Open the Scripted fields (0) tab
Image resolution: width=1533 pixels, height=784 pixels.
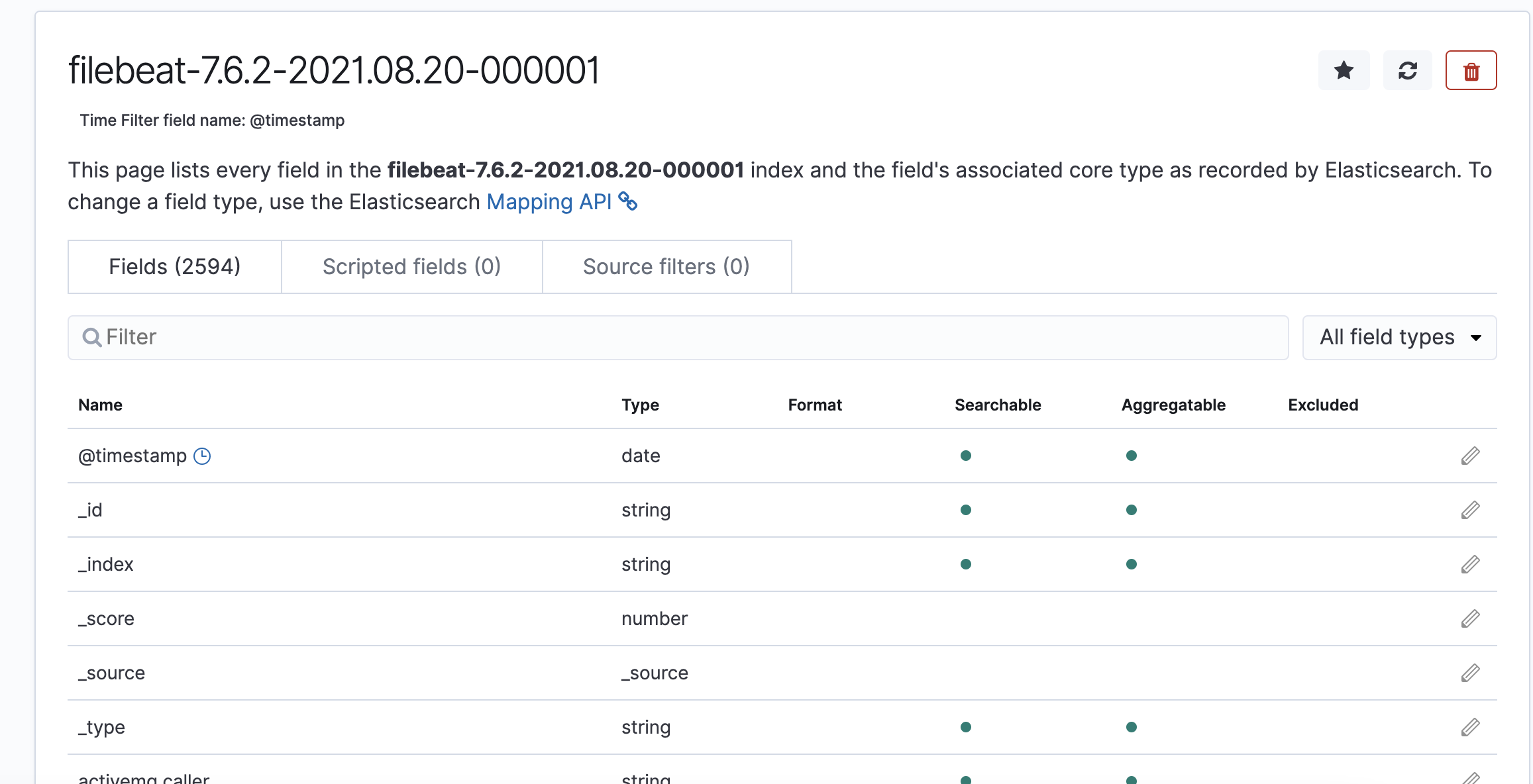[x=411, y=266]
